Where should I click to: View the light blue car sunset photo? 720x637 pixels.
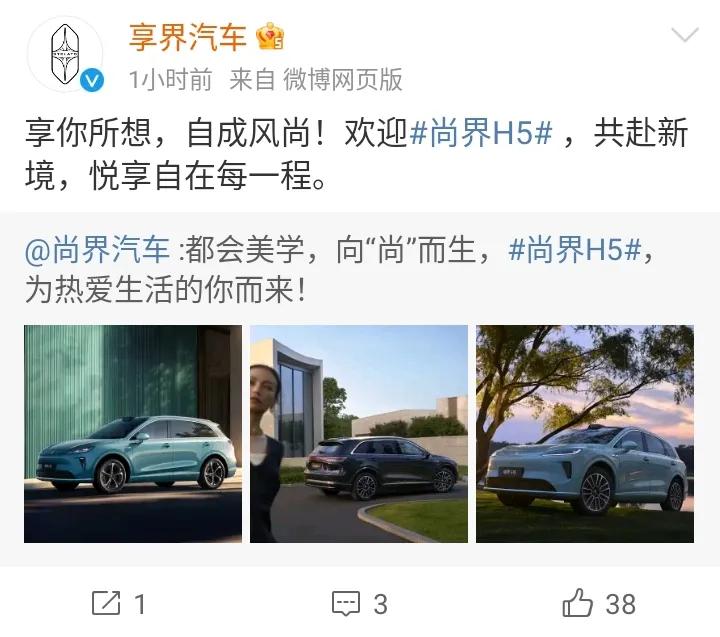tap(585, 434)
